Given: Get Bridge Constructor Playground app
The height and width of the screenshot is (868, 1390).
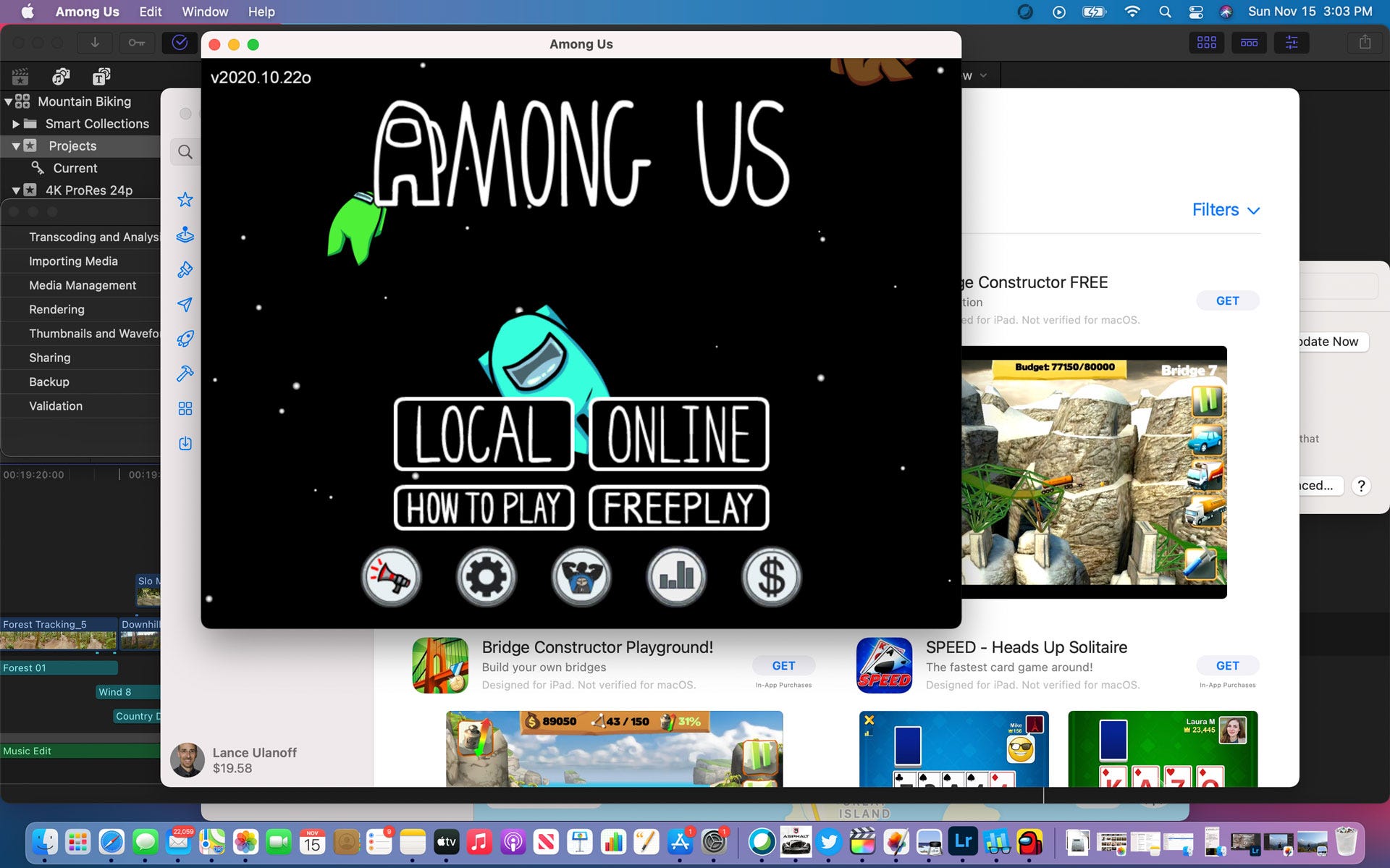Looking at the screenshot, I should pyautogui.click(x=783, y=665).
